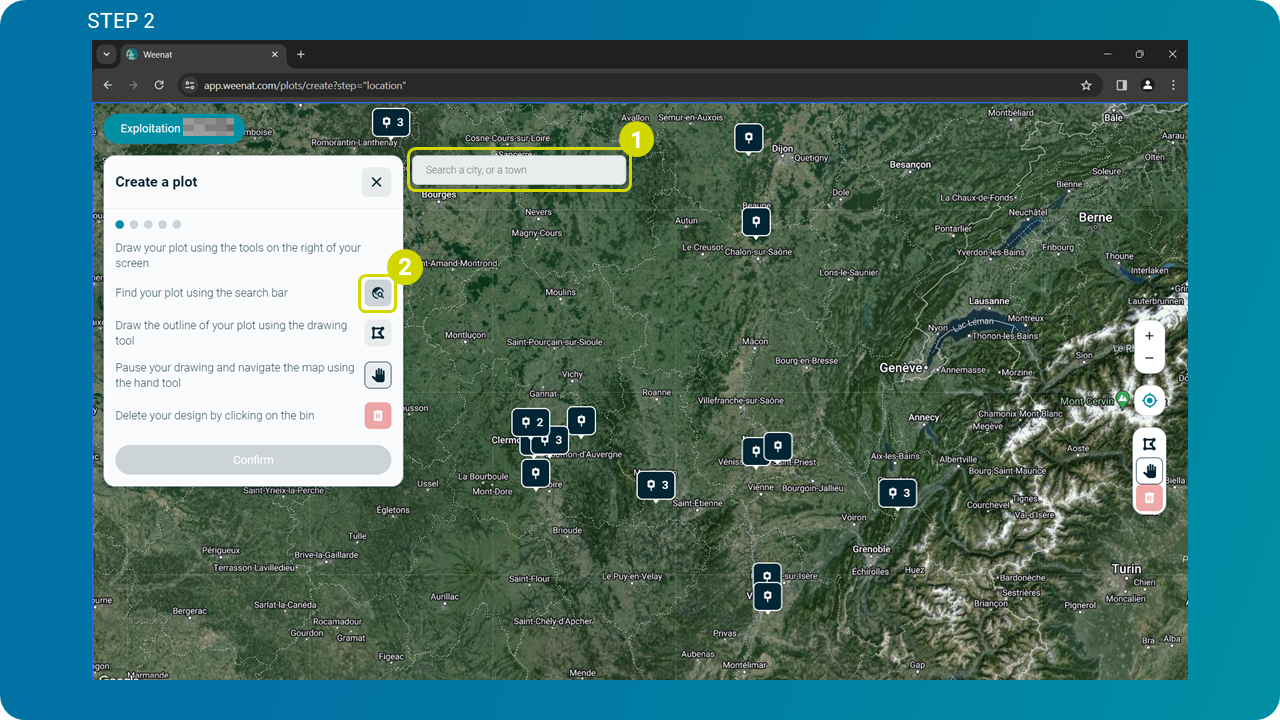Activate the drawing tool on map's right toolbar
The width and height of the screenshot is (1280, 720).
(1149, 444)
